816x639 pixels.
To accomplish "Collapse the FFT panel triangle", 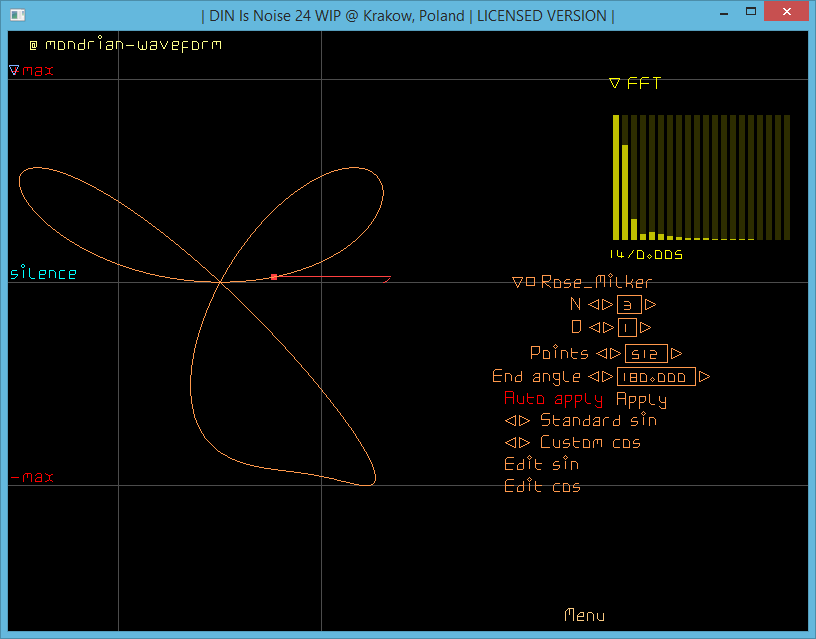I will pyautogui.click(x=615, y=84).
